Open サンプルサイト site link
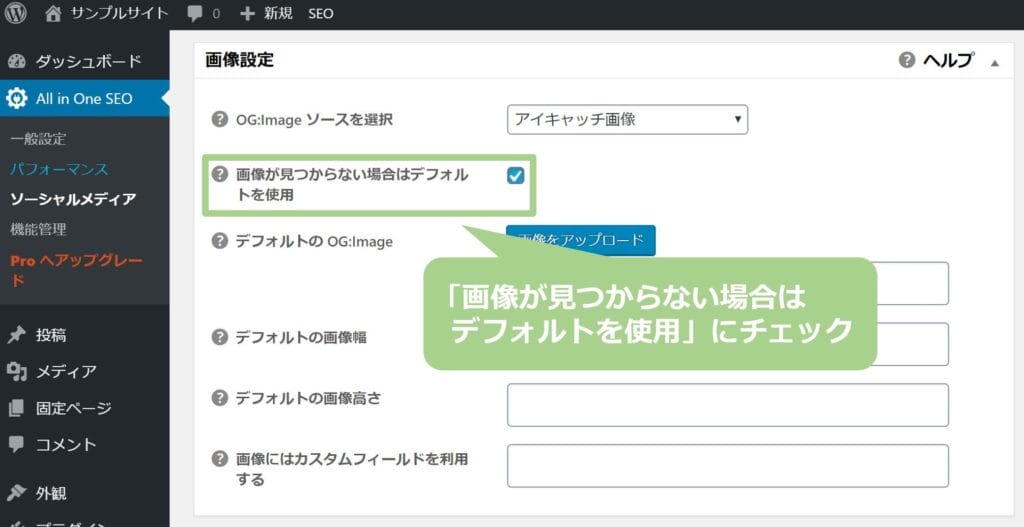1024x527 pixels. point(120,13)
